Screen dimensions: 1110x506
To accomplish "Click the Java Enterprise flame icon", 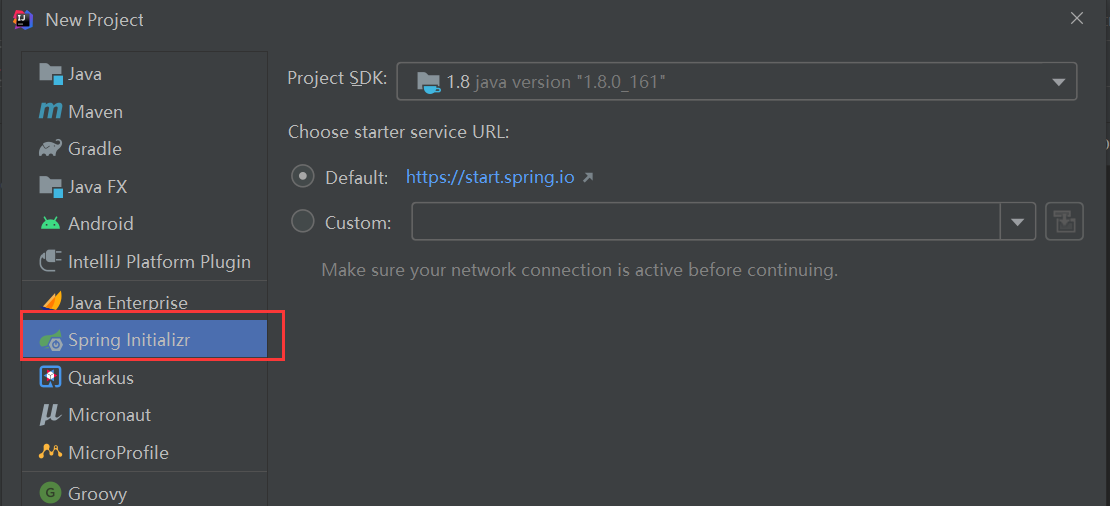I will click(x=52, y=301).
